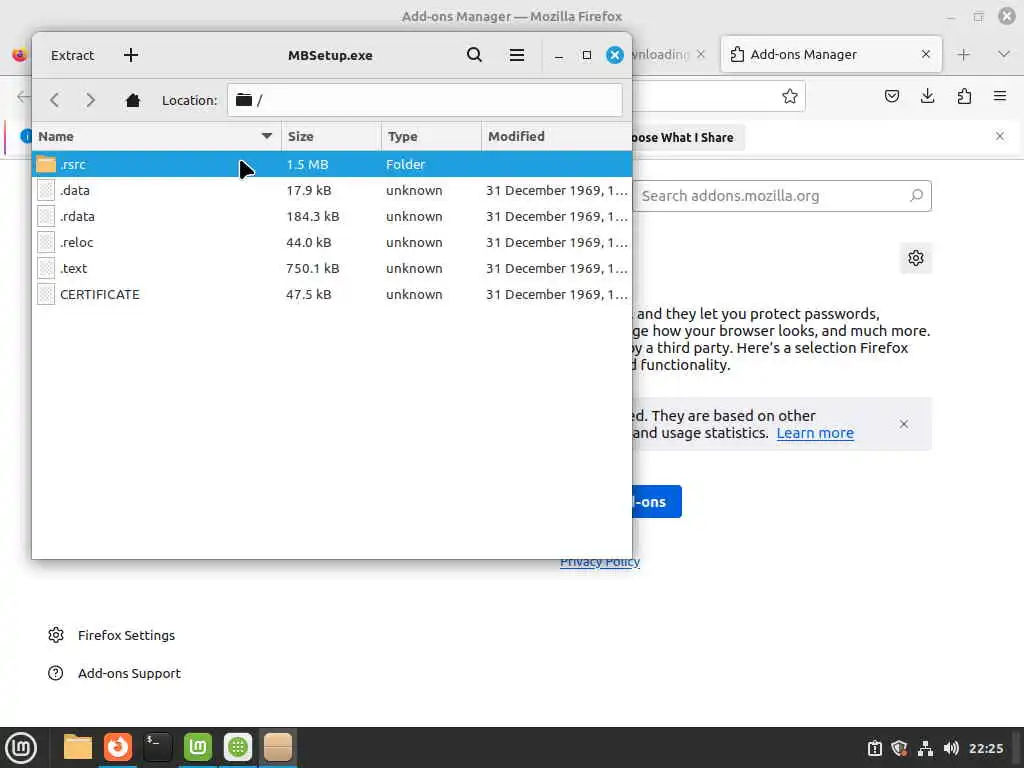The image size is (1024, 768).
Task: Open the Linux Mint start menu
Action: (21, 748)
